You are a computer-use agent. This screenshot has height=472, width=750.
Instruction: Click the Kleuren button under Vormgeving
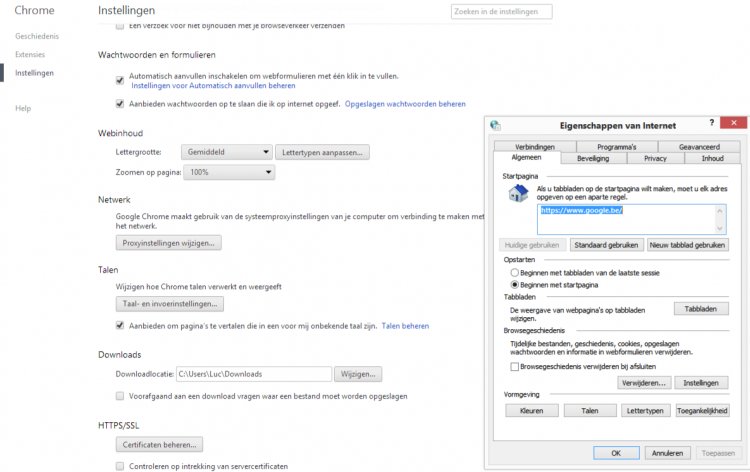531,410
